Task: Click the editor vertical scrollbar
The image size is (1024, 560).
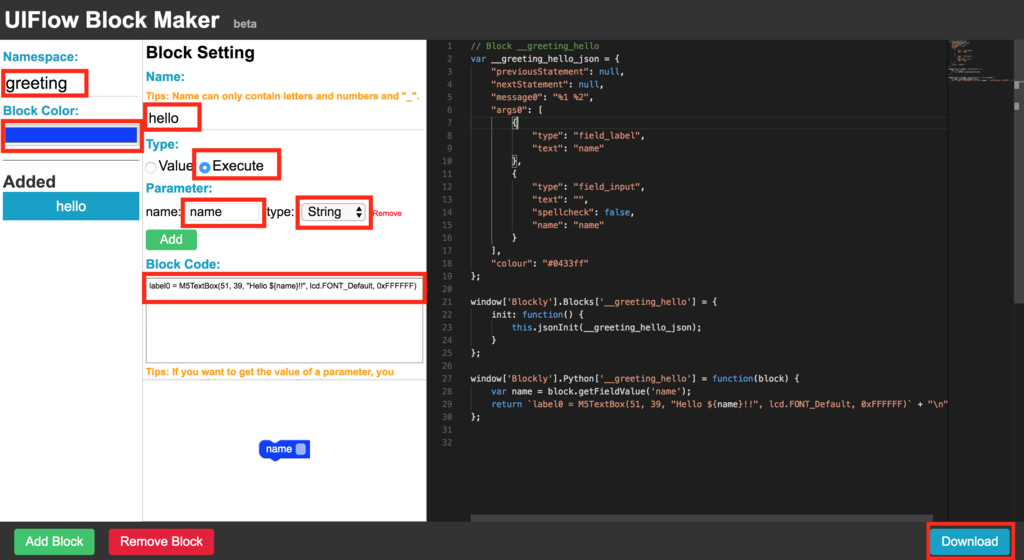Action: pos(1018,173)
